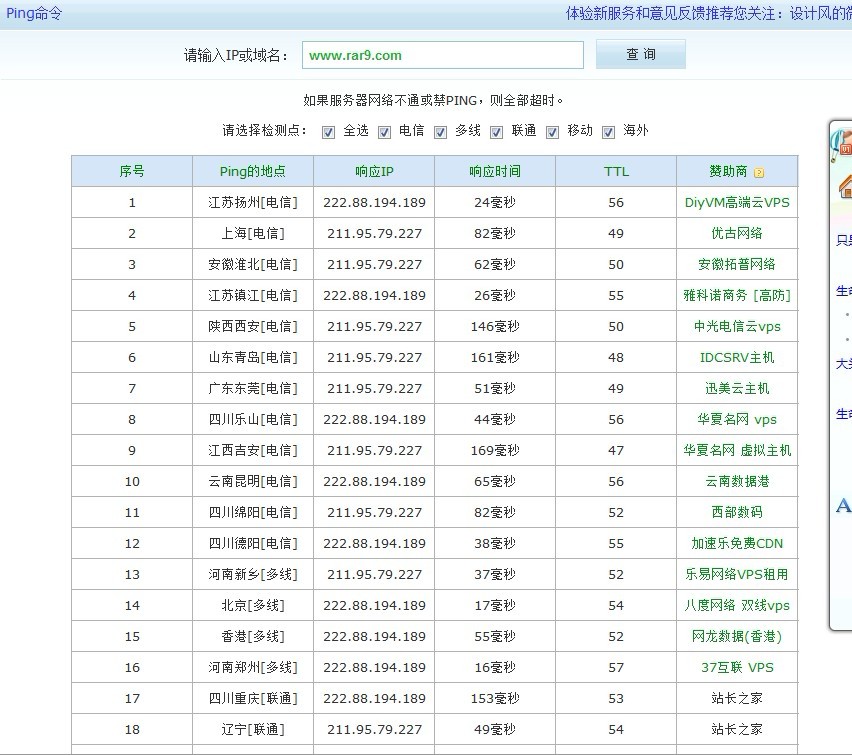Click the TTL value 57 cell

(x=616, y=667)
